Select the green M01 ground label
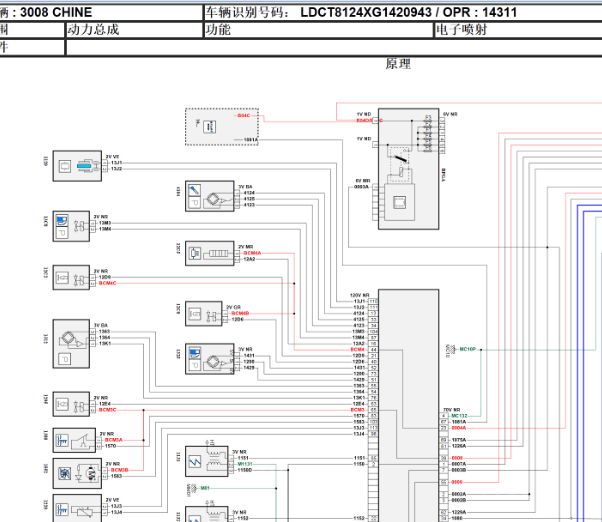 click(x=205, y=488)
